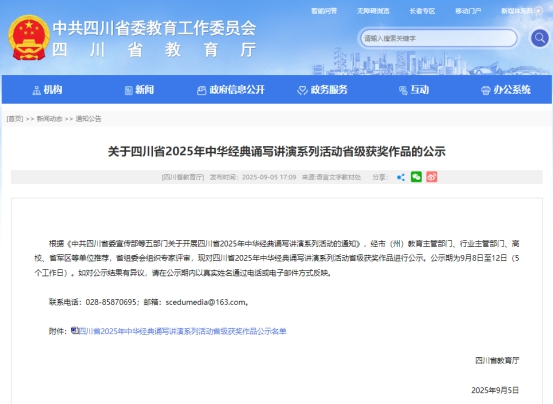Share via the Weibo icon

point(432,177)
